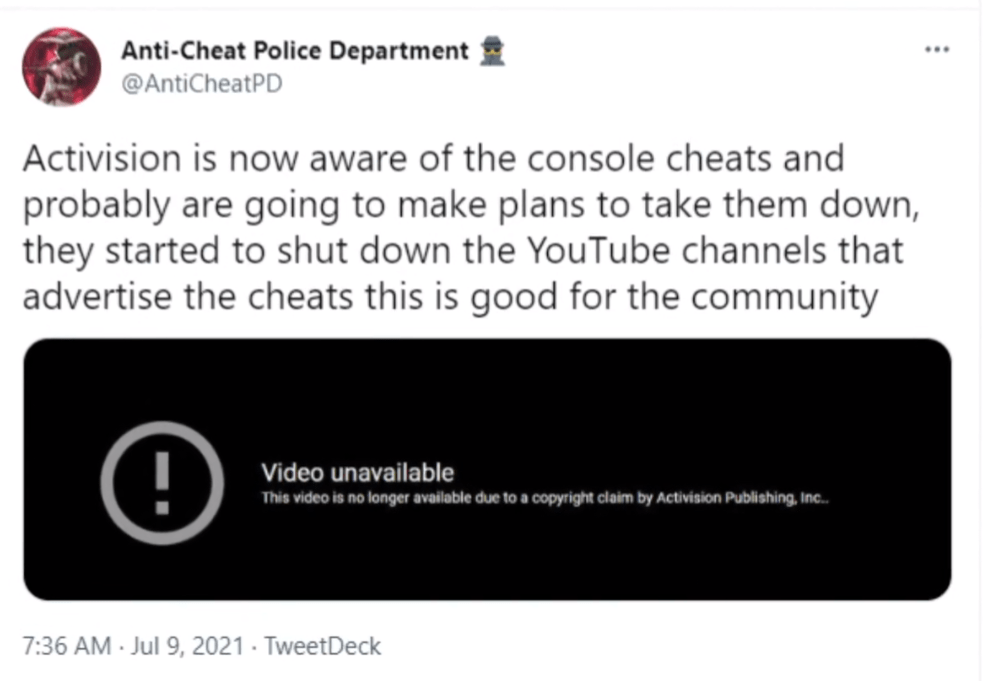The image size is (983, 681).
Task: Click "Activision Publishing, Inc." in the video notice
Action: coord(742,498)
